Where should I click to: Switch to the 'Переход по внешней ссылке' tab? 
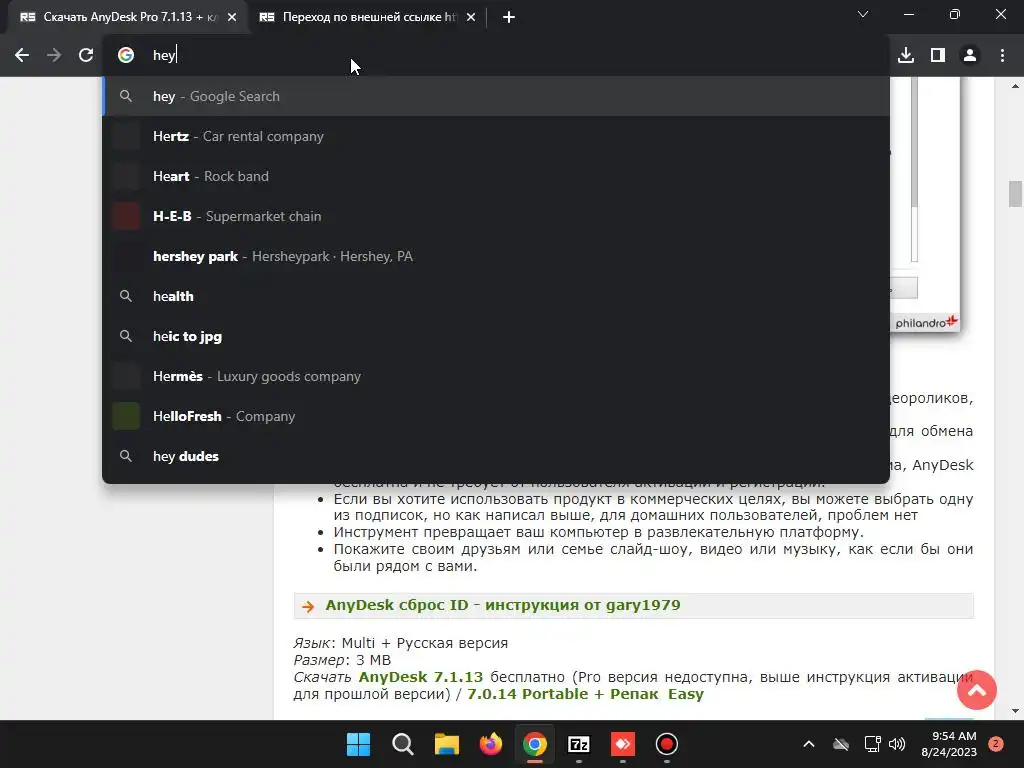click(367, 18)
